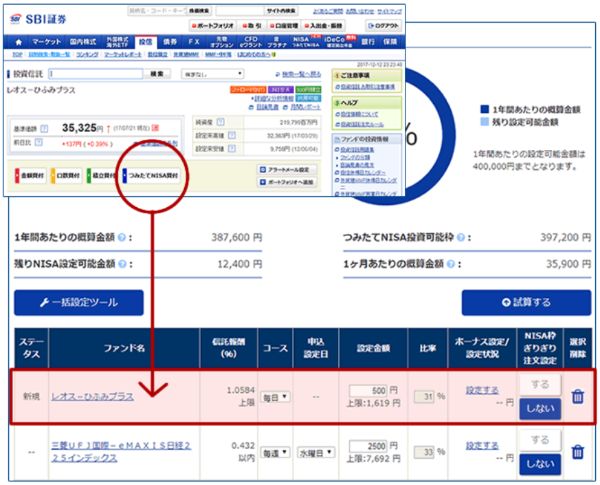This screenshot has width=600, height=485.
Task: Click the アラートメール設定 button
Action: point(287,170)
